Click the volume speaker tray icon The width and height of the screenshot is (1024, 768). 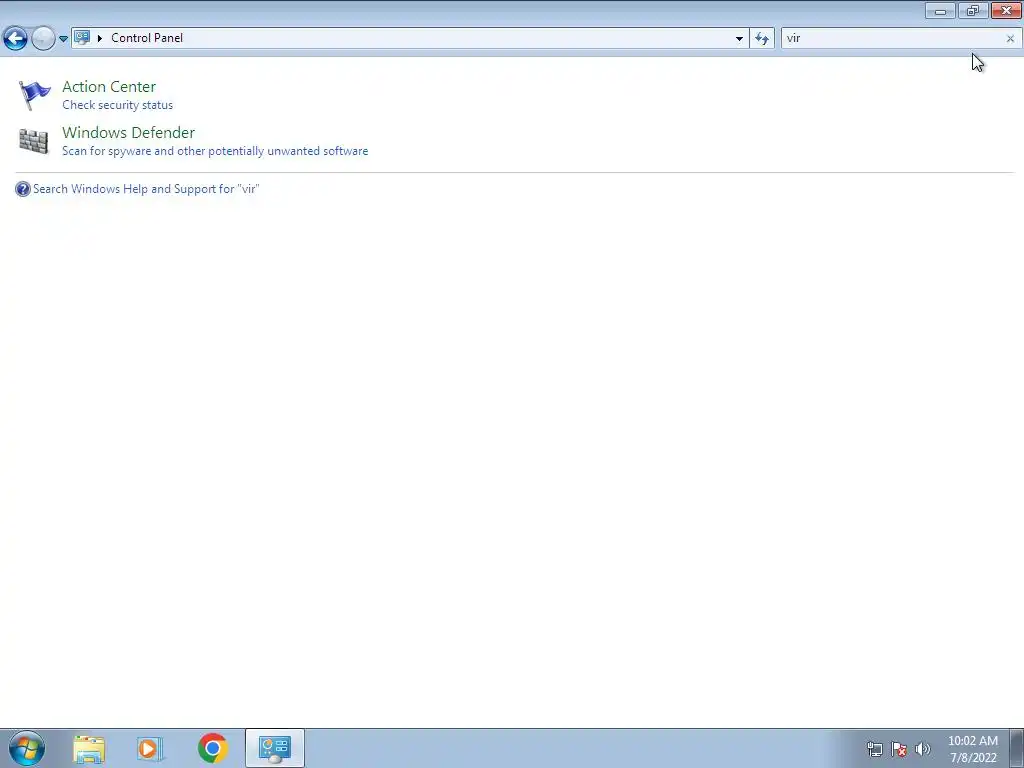pyautogui.click(x=923, y=749)
